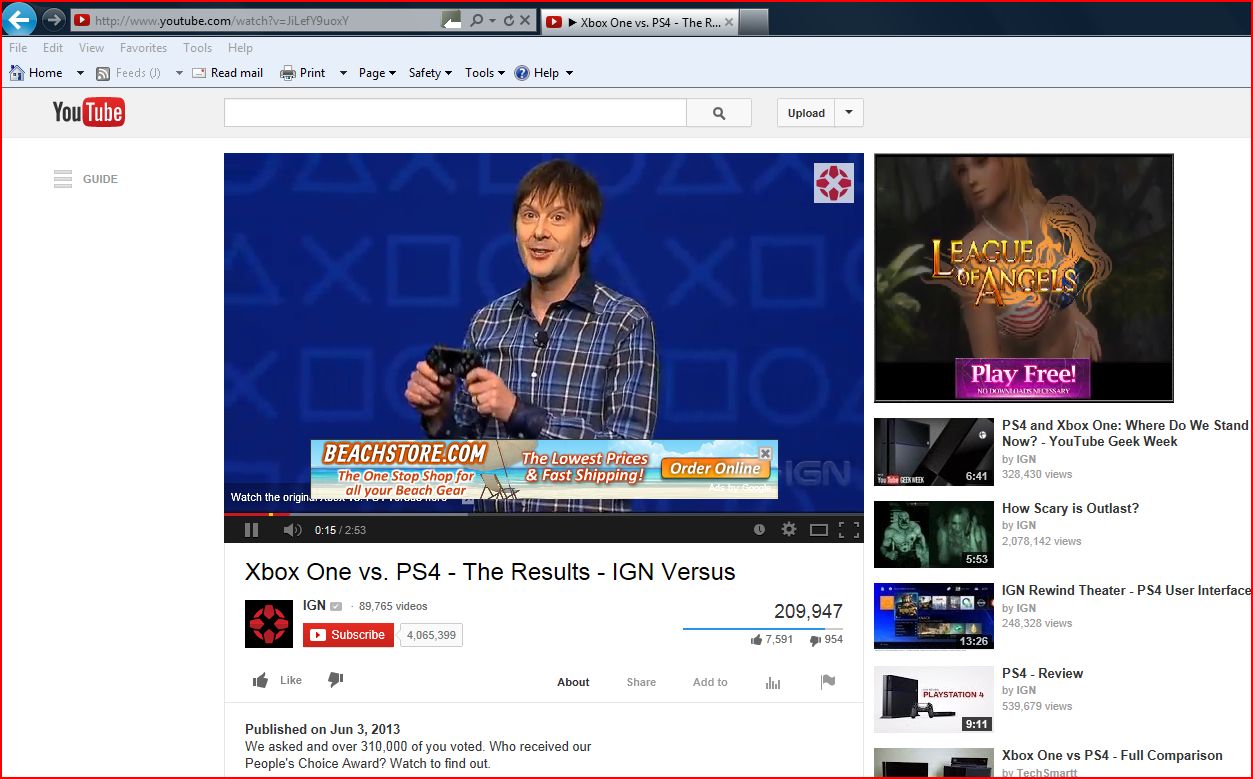This screenshot has width=1253, height=779.
Task: Switch to theater mode player size
Action: 819,530
